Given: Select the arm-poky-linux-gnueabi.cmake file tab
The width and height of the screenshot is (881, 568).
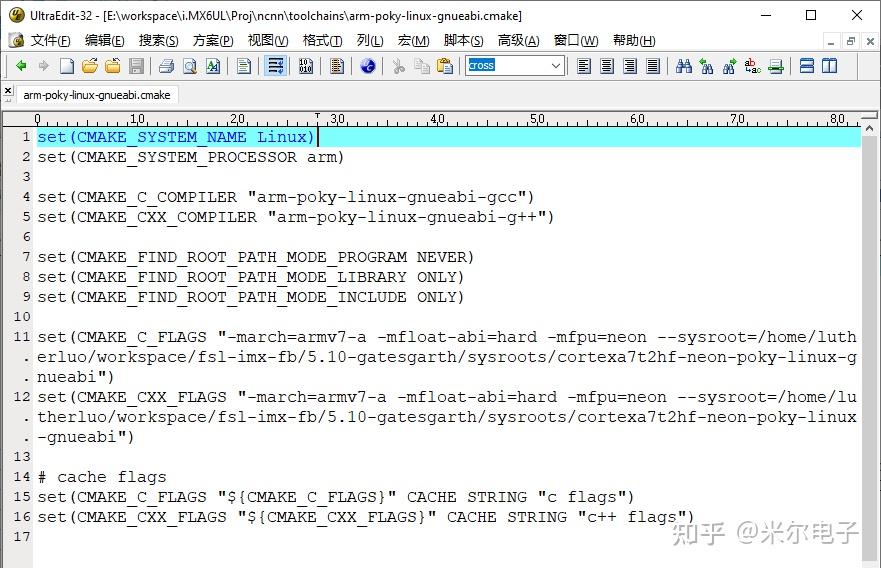Looking at the screenshot, I should coord(97,95).
